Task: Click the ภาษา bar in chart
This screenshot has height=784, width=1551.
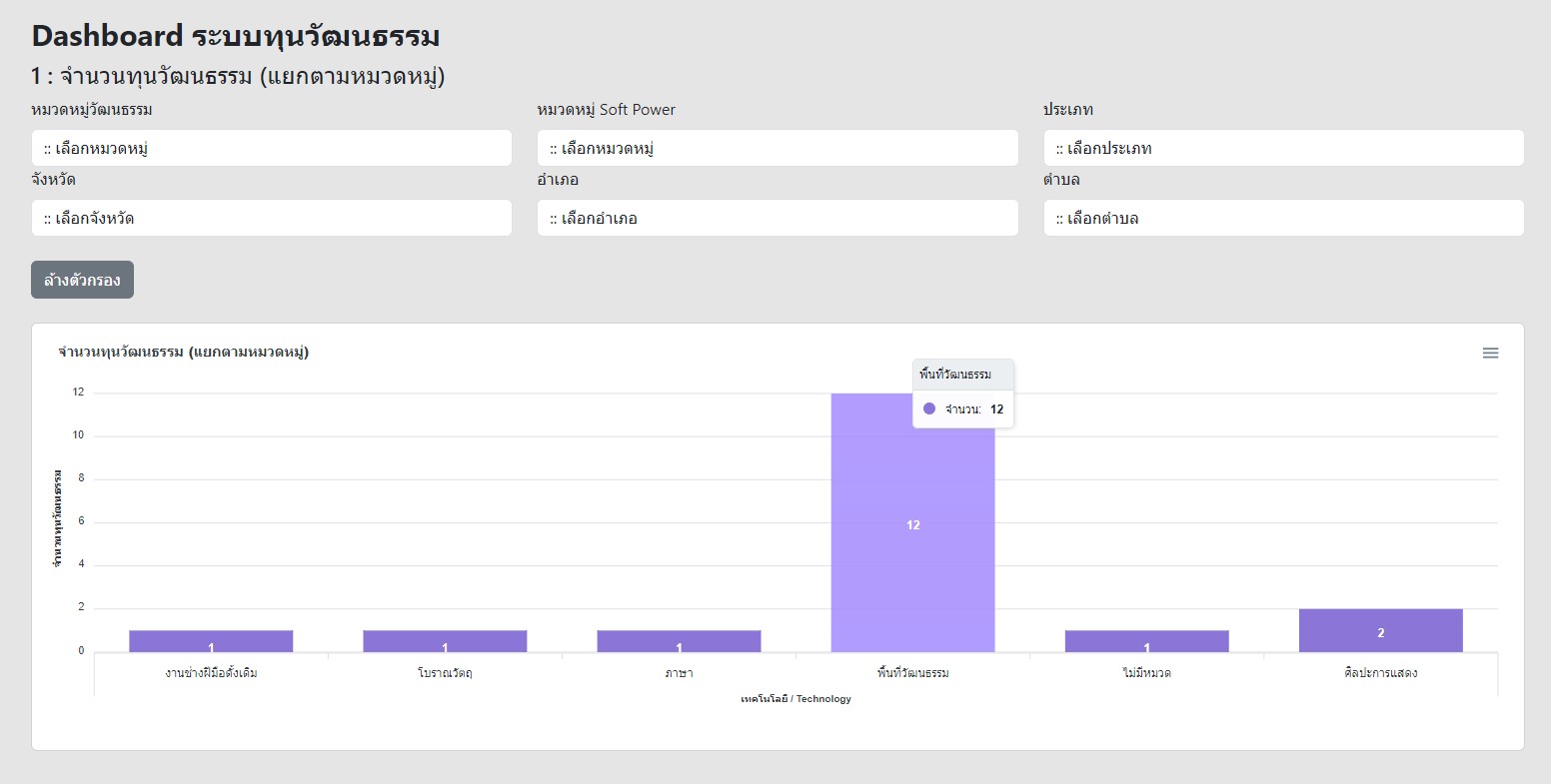Action: (679, 641)
